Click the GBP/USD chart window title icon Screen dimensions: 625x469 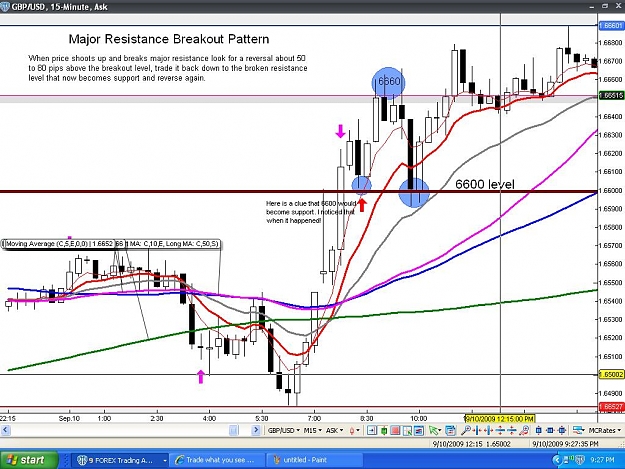[x=4, y=6]
